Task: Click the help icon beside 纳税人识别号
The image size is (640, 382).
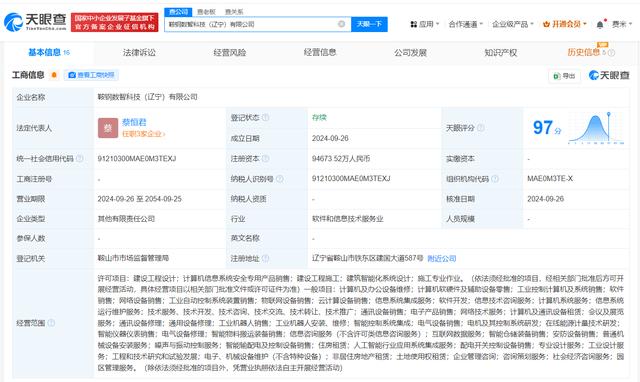Action: [280, 179]
